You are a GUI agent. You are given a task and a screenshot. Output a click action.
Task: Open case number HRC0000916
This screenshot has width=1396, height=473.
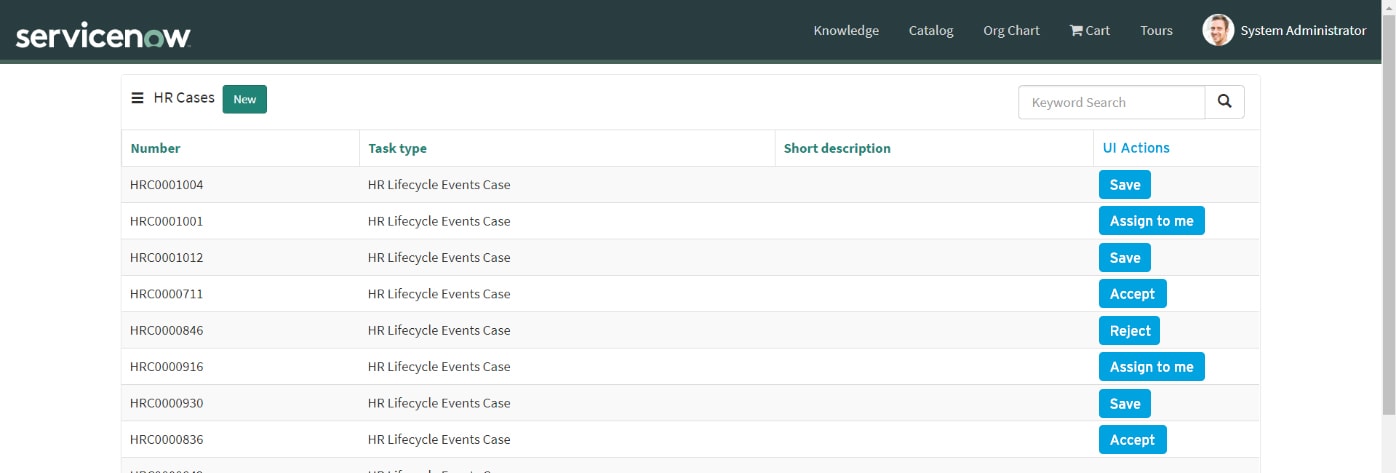(167, 367)
